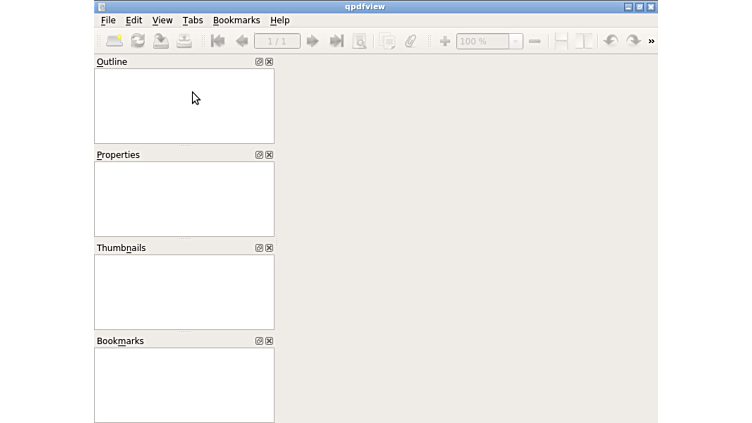The height and width of the screenshot is (423, 752).
Task: Jump to the last page icon
Action: 336,41
